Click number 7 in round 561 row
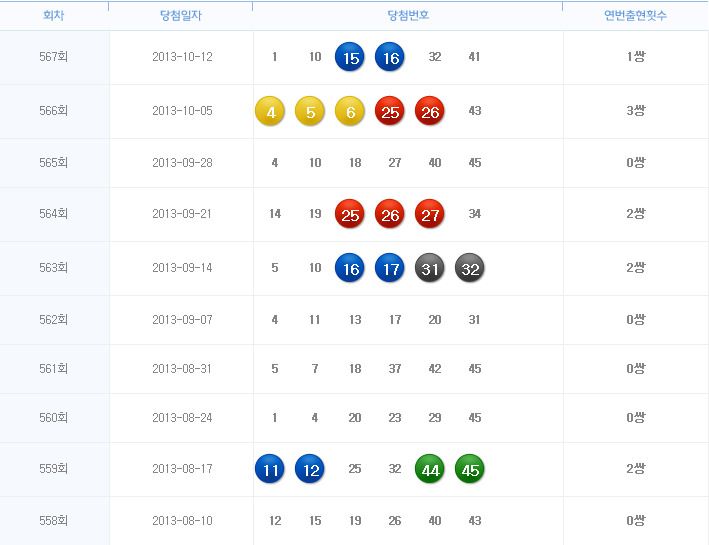This screenshot has height=545, width=709. point(315,369)
